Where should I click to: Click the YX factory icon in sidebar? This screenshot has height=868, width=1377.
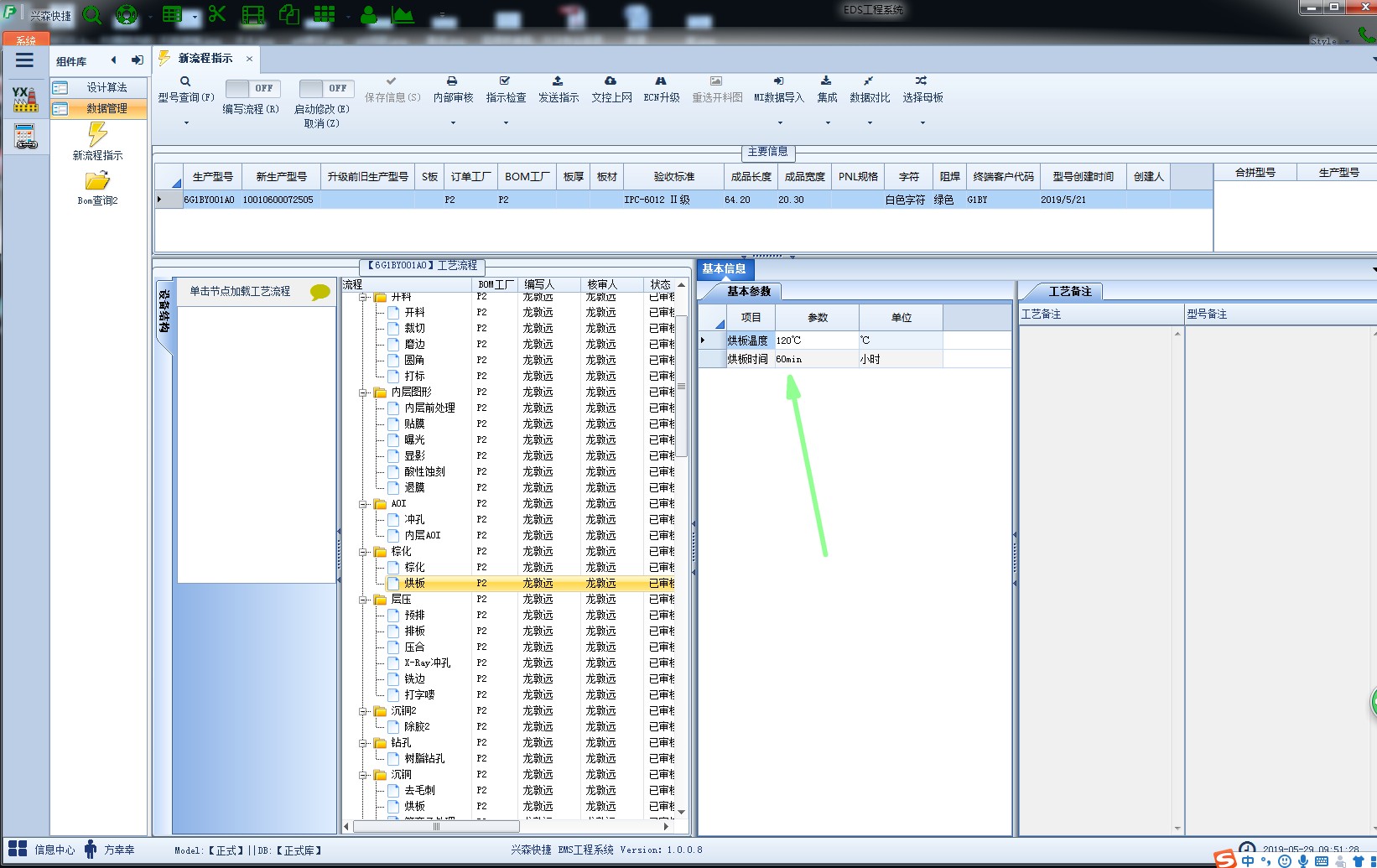tap(25, 99)
